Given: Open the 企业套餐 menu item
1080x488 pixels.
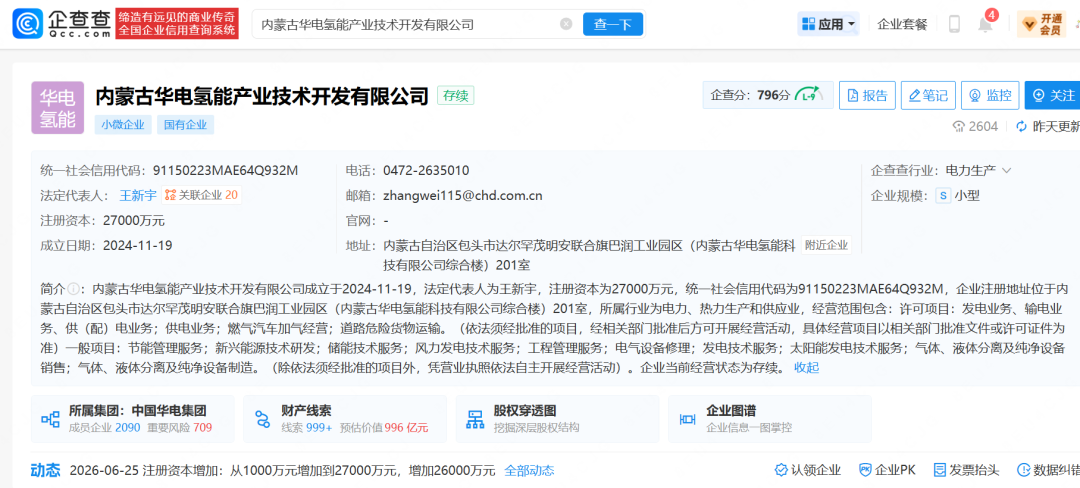Looking at the screenshot, I should 902,24.
